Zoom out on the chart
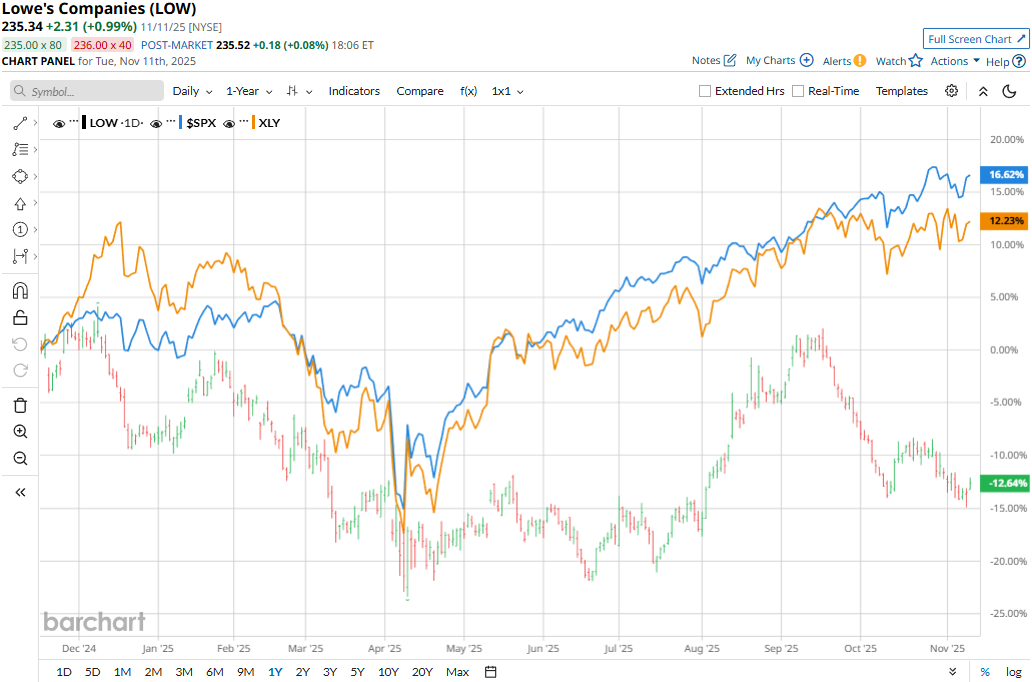 20,458
